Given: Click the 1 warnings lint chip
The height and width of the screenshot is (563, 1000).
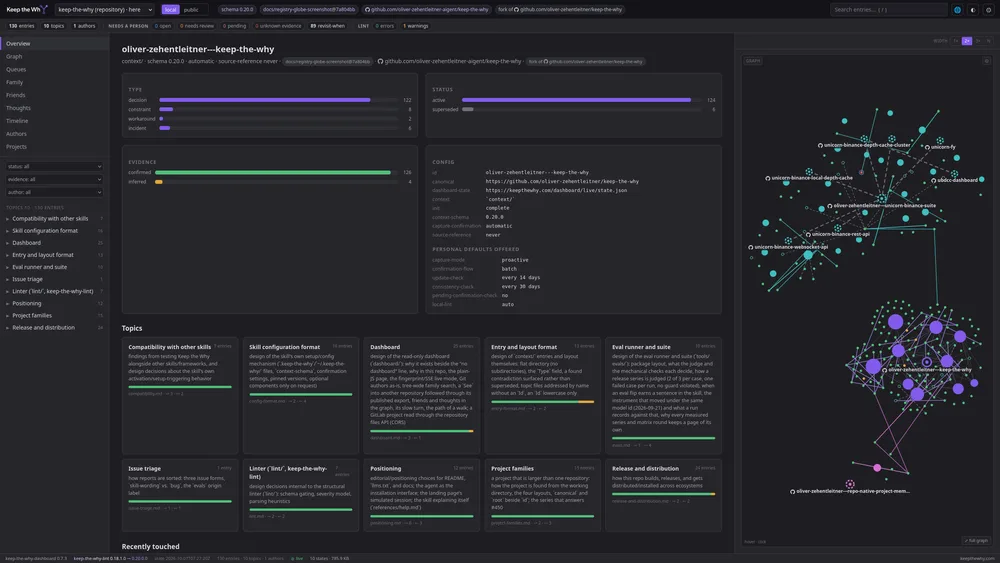Looking at the screenshot, I should point(416,26).
